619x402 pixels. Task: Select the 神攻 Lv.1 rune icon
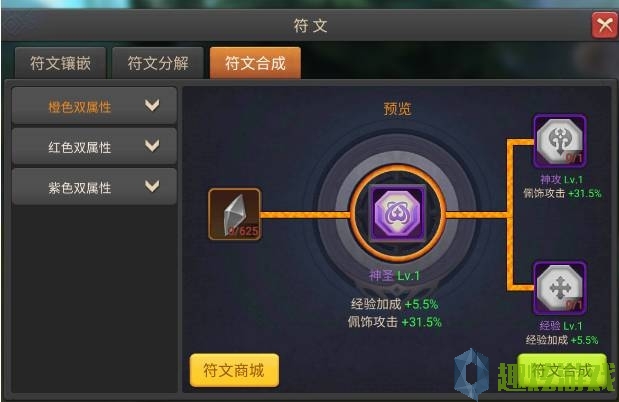click(559, 141)
